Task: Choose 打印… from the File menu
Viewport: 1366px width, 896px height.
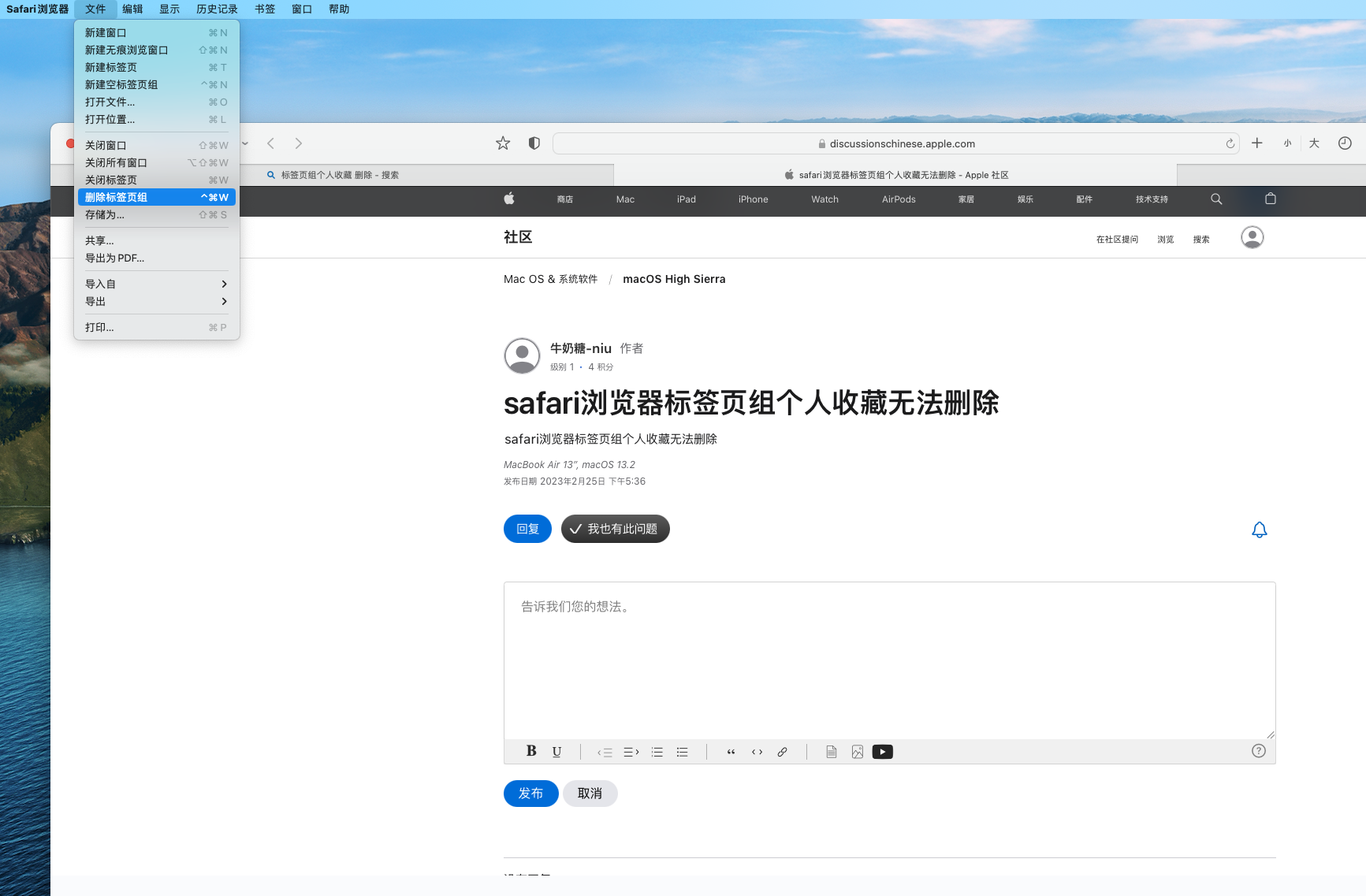Action: point(157,327)
